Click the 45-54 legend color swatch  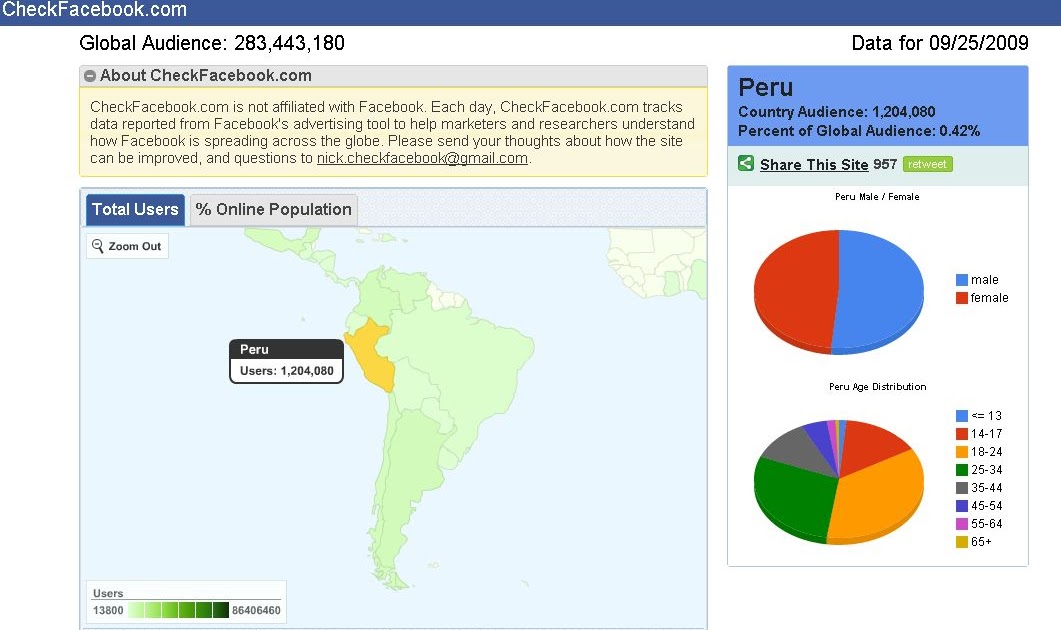point(962,505)
